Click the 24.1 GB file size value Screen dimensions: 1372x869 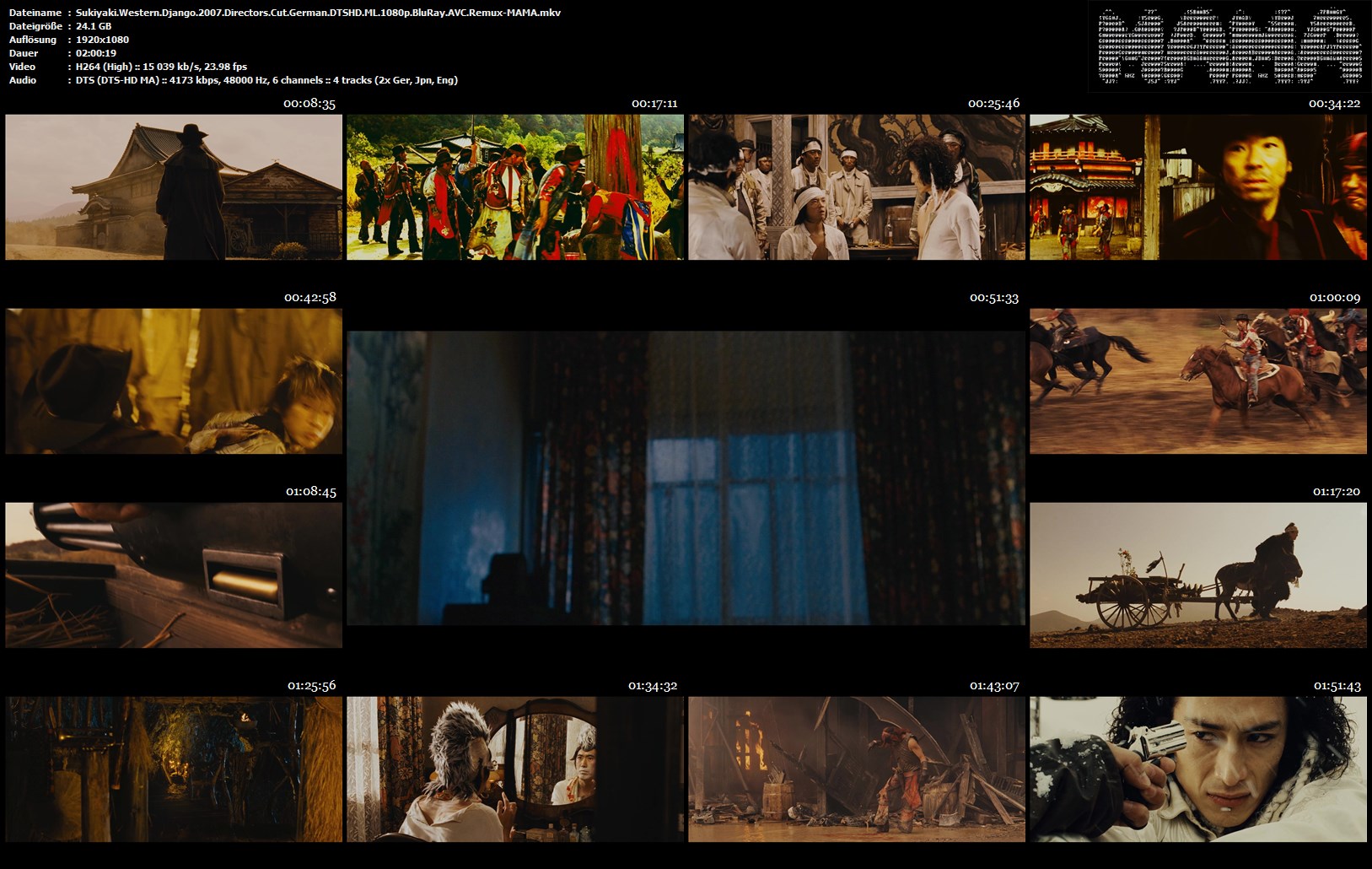point(94,26)
